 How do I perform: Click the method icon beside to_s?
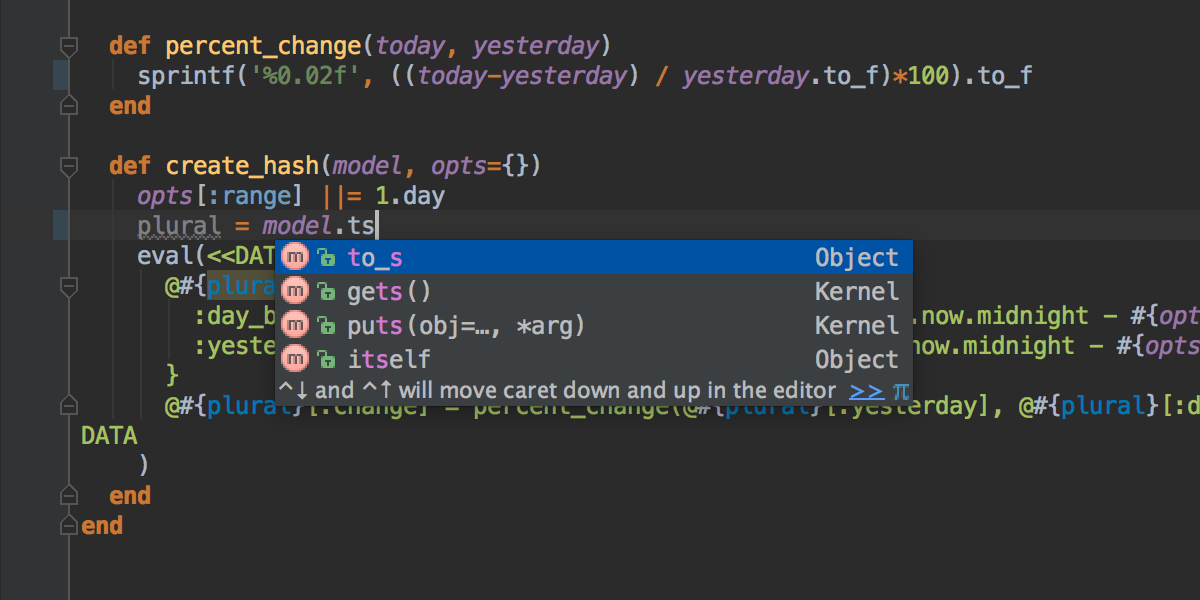coord(295,257)
